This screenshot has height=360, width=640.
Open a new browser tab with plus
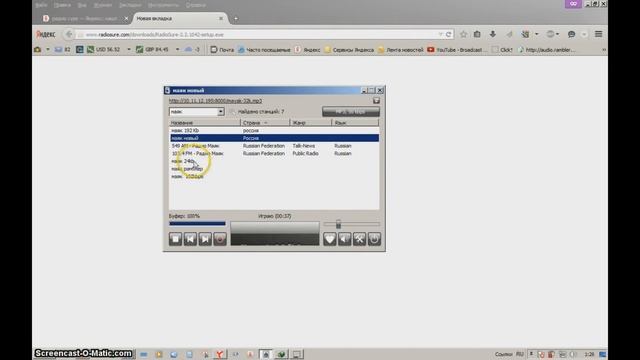click(x=236, y=18)
